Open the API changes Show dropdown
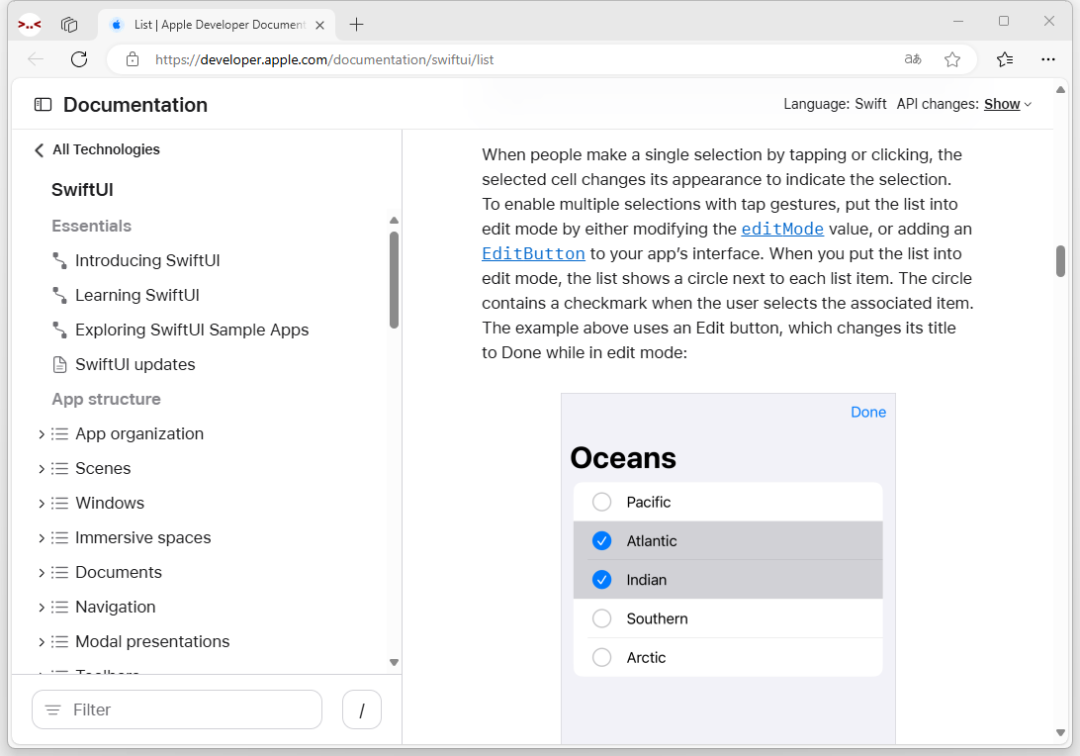 point(1008,104)
